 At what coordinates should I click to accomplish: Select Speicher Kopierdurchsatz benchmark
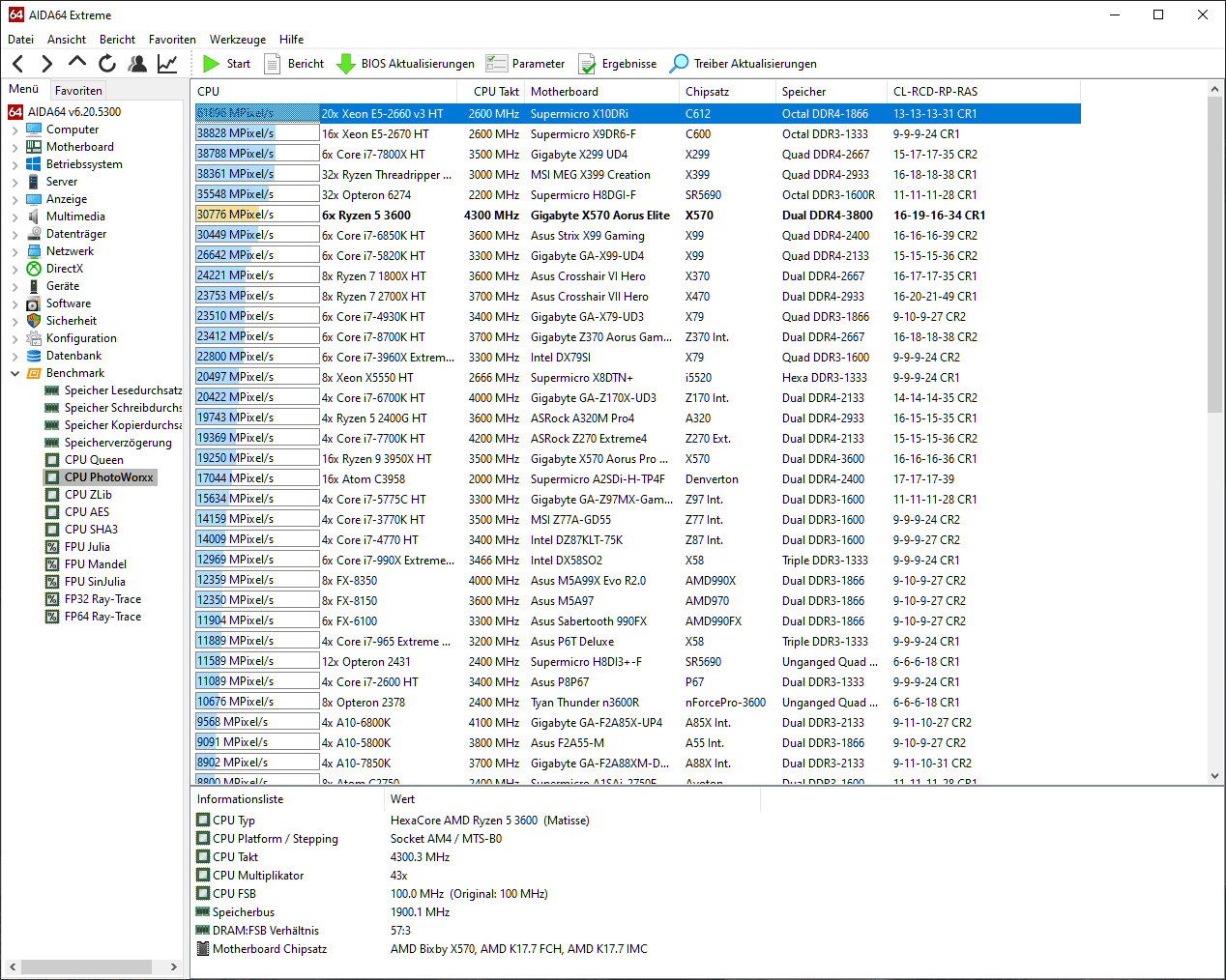point(113,425)
